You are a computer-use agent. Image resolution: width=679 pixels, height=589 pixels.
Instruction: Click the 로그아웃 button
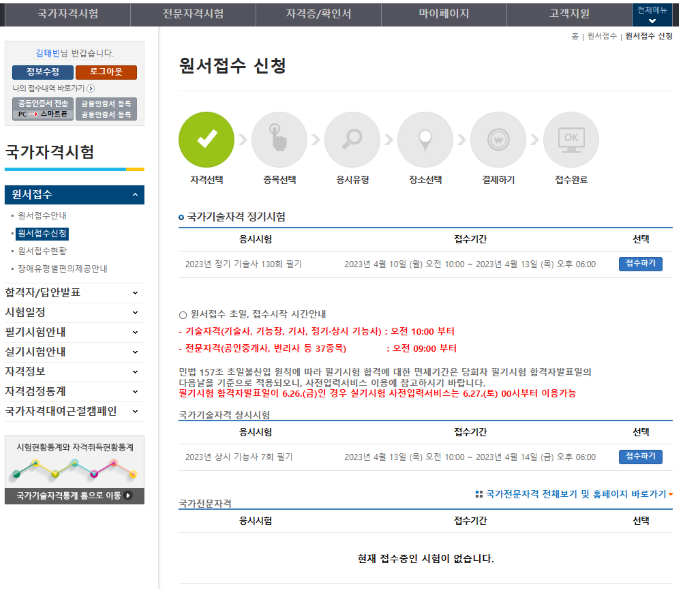pyautogui.click(x=106, y=72)
